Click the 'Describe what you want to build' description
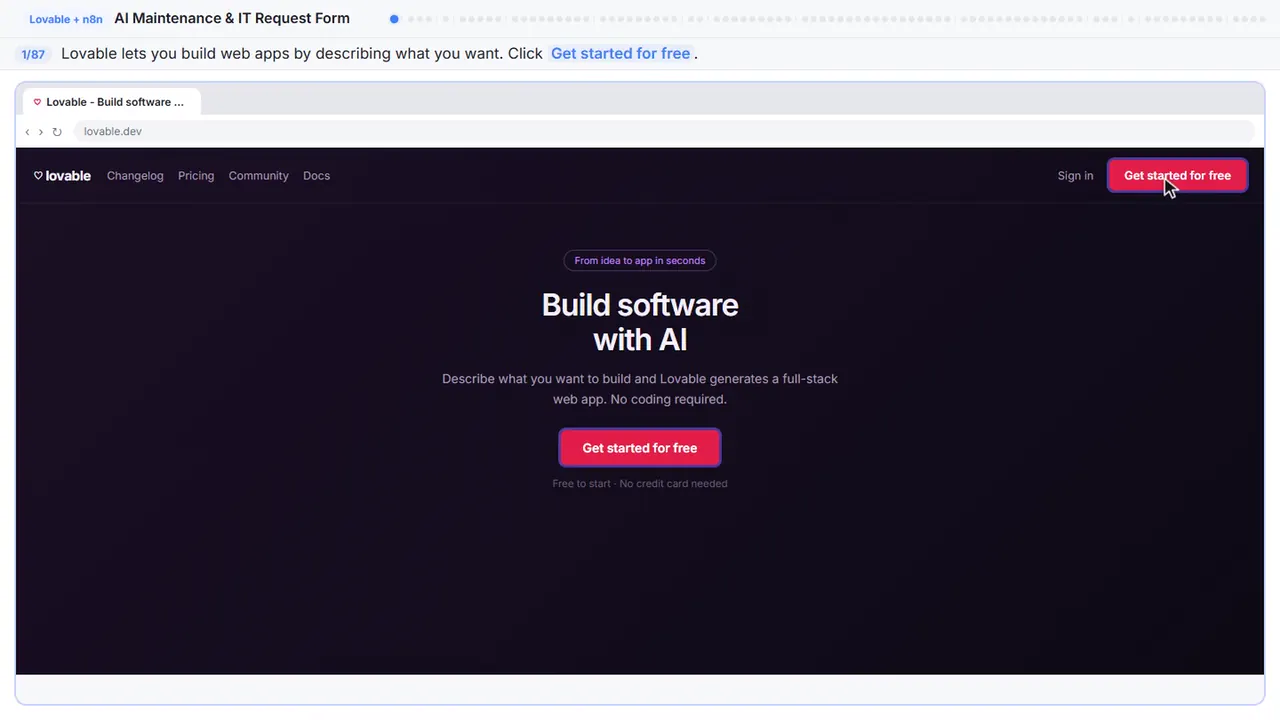The width and height of the screenshot is (1280, 720). [640, 389]
